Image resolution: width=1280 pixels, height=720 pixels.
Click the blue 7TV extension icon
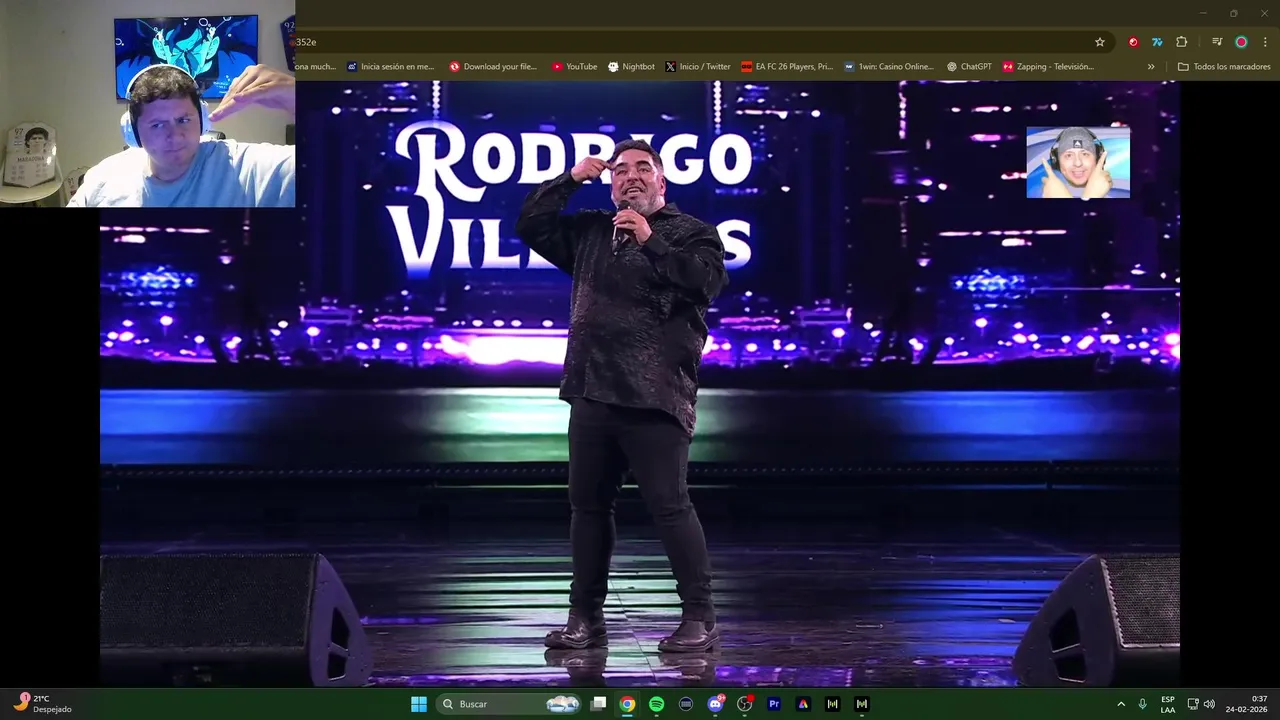click(1157, 42)
